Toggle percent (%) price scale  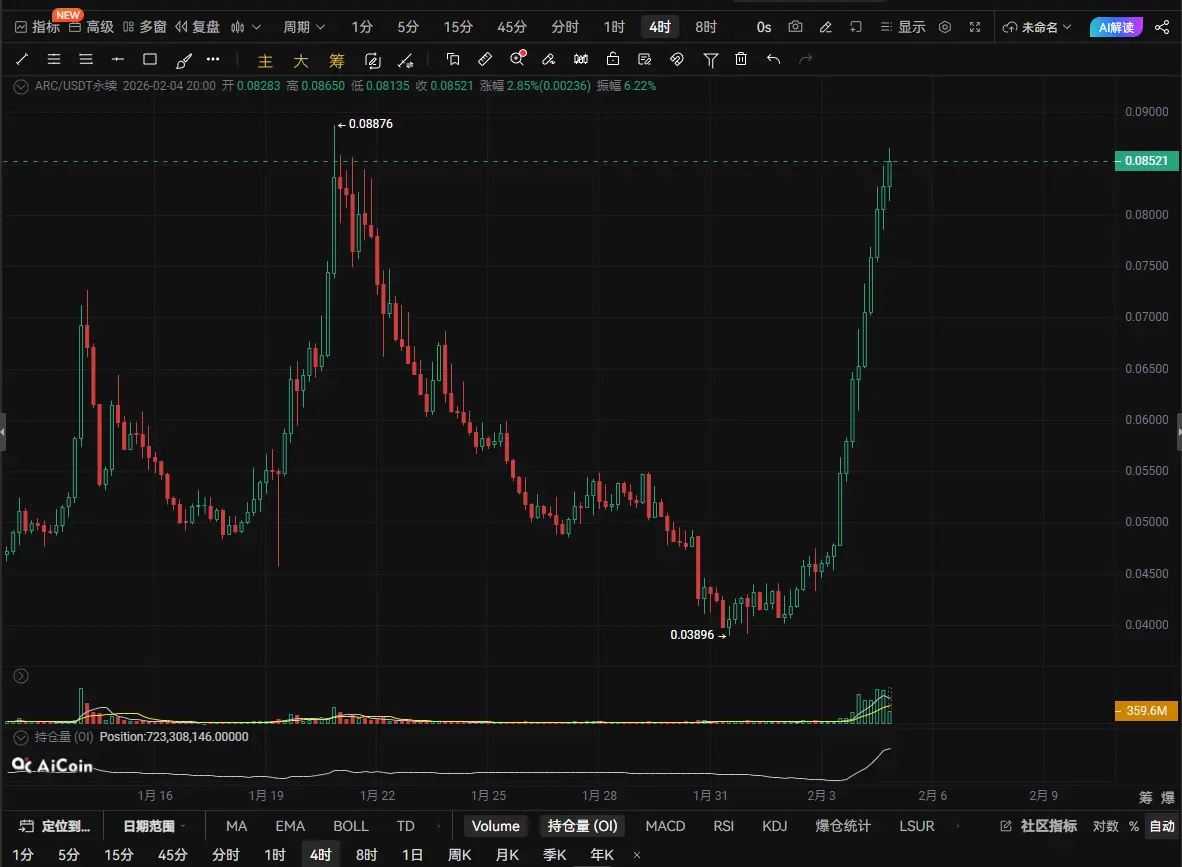coord(1133,826)
